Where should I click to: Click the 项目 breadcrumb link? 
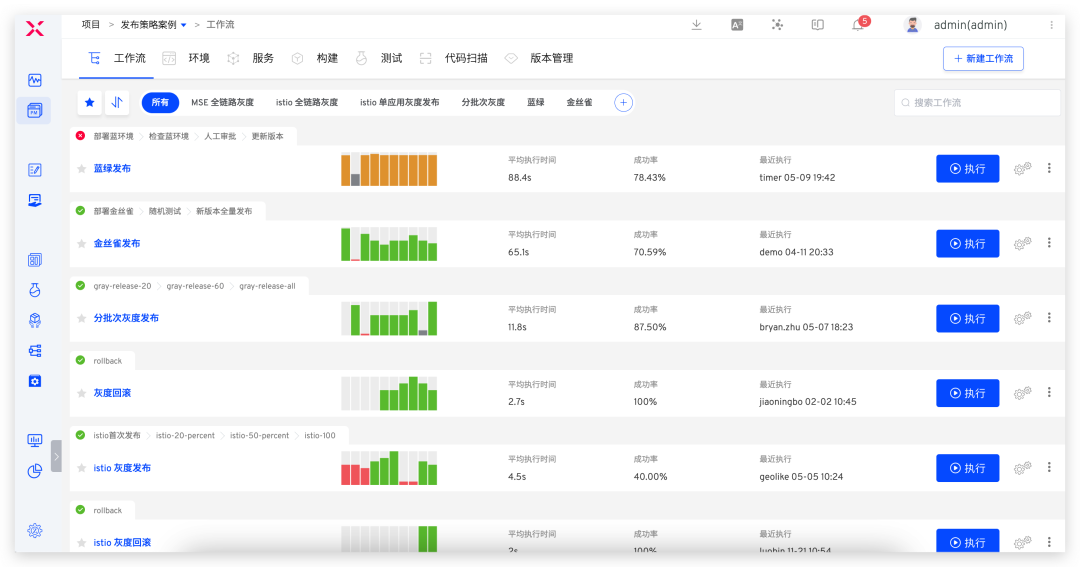click(x=91, y=25)
